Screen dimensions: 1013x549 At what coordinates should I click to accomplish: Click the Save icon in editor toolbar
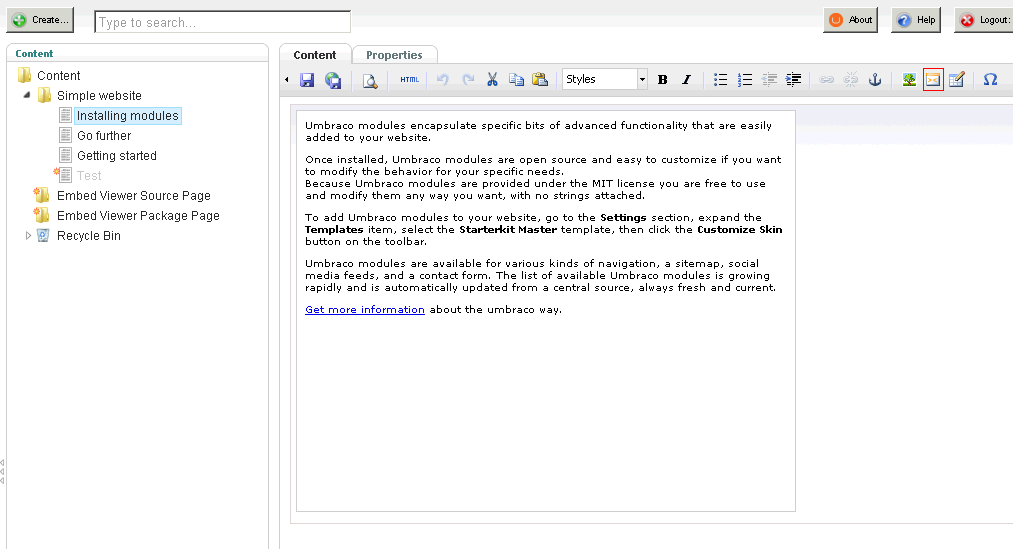point(307,80)
